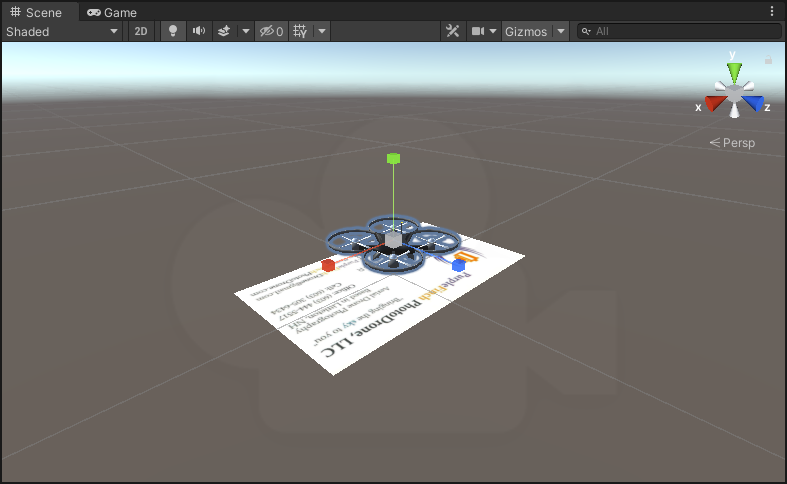Toggle scene audio speaker icon
The image size is (787, 484).
point(199,32)
